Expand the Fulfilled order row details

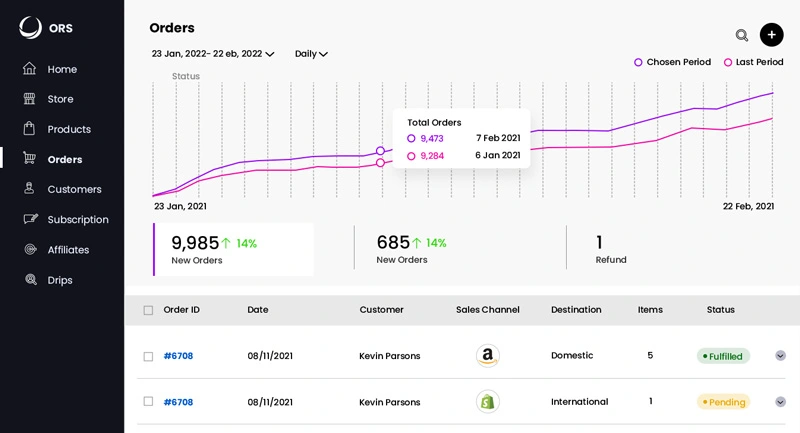780,356
